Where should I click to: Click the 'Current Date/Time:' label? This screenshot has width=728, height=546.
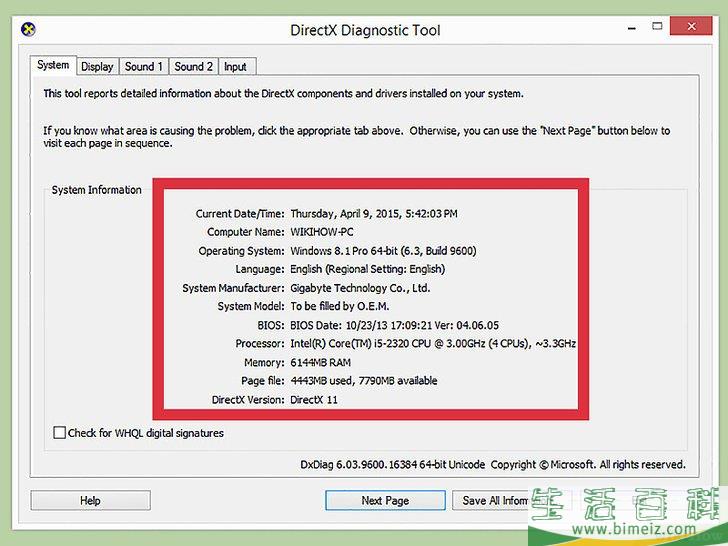(x=240, y=214)
